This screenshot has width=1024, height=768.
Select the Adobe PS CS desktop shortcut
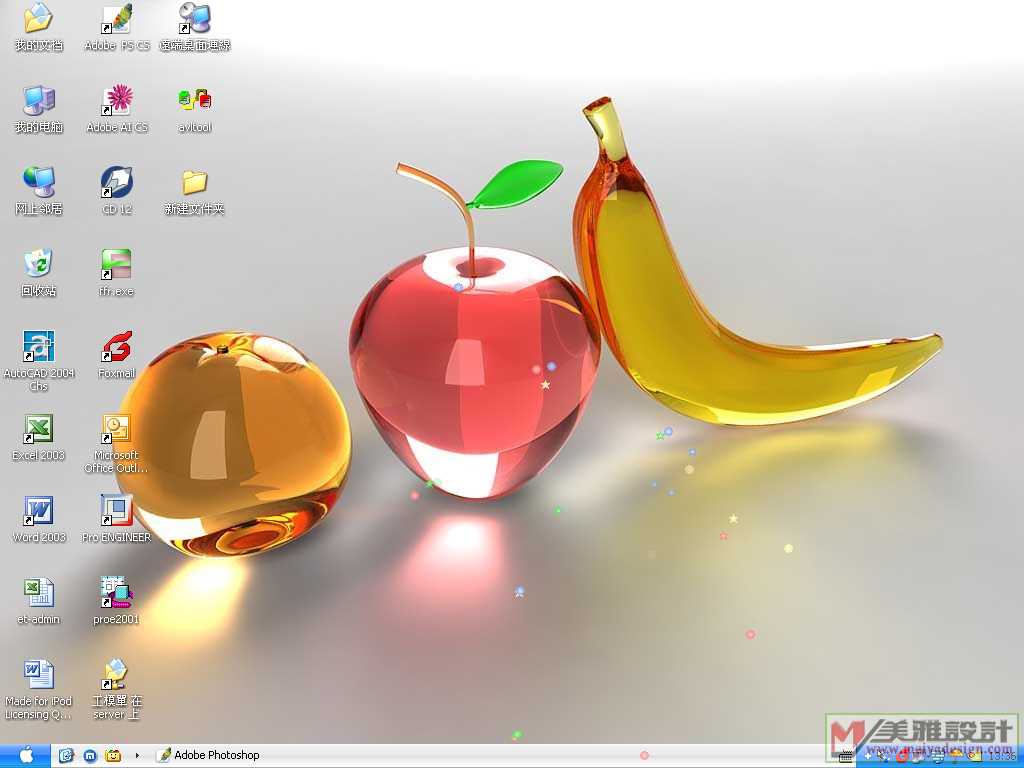coord(117,20)
